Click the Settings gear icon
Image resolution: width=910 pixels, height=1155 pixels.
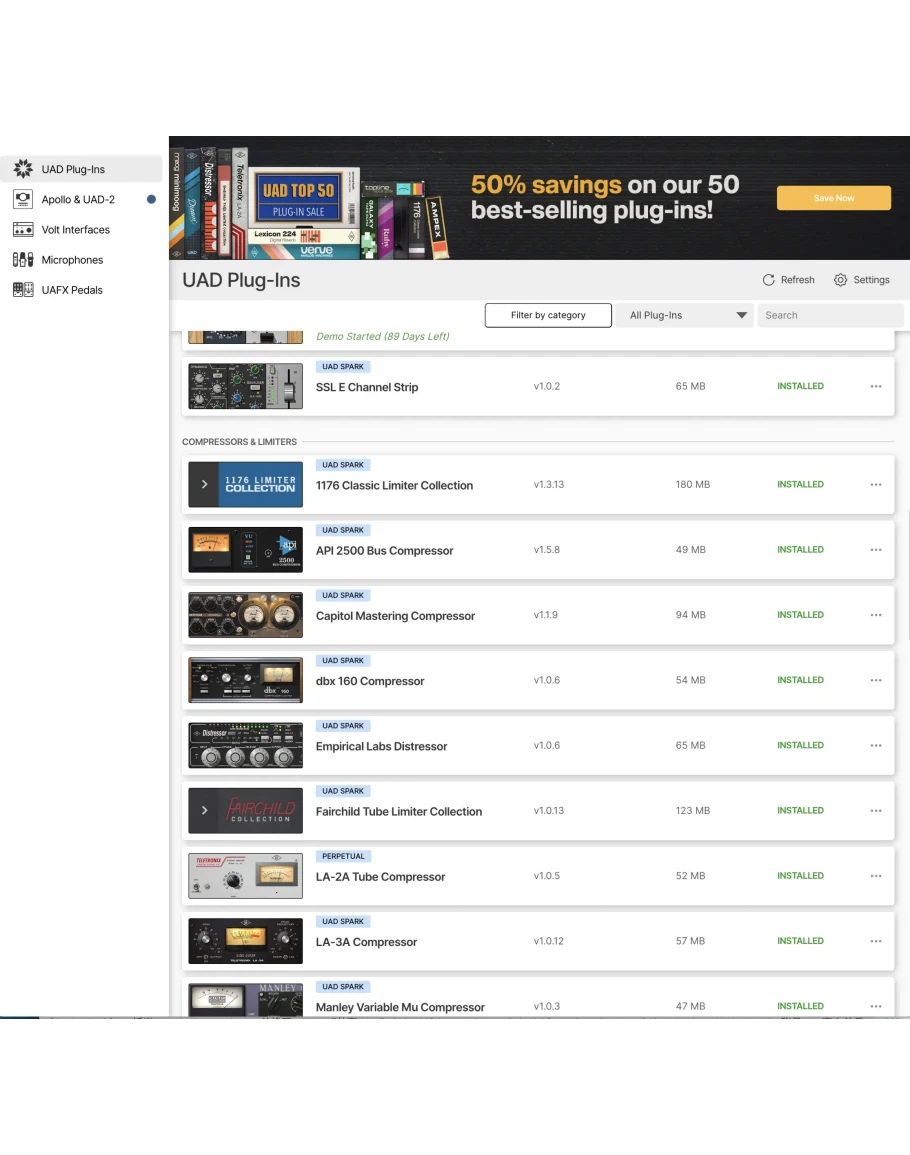(840, 280)
